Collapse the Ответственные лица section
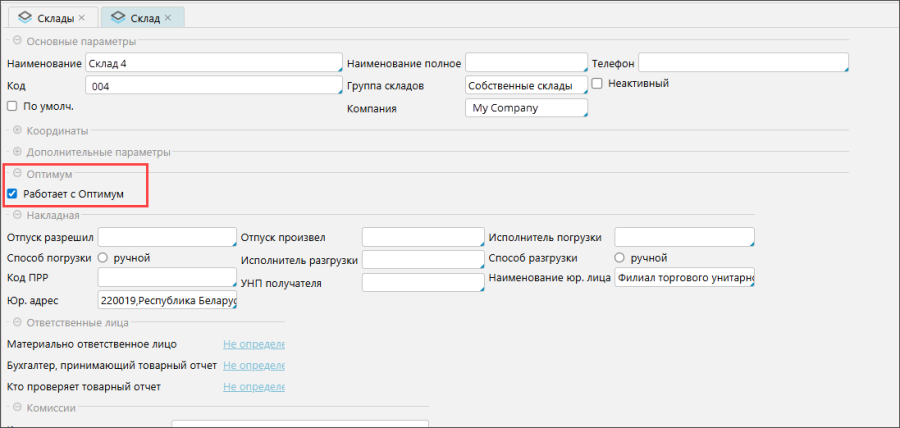 coord(17,322)
